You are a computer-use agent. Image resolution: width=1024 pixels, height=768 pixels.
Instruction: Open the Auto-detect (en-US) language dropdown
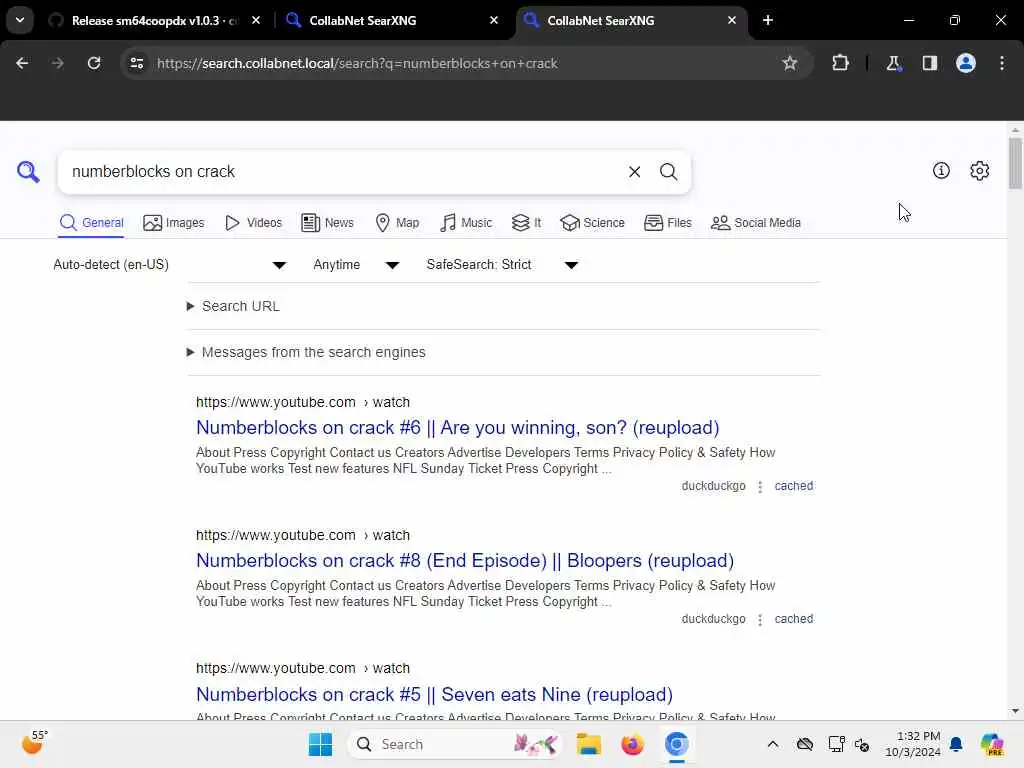(x=170, y=264)
